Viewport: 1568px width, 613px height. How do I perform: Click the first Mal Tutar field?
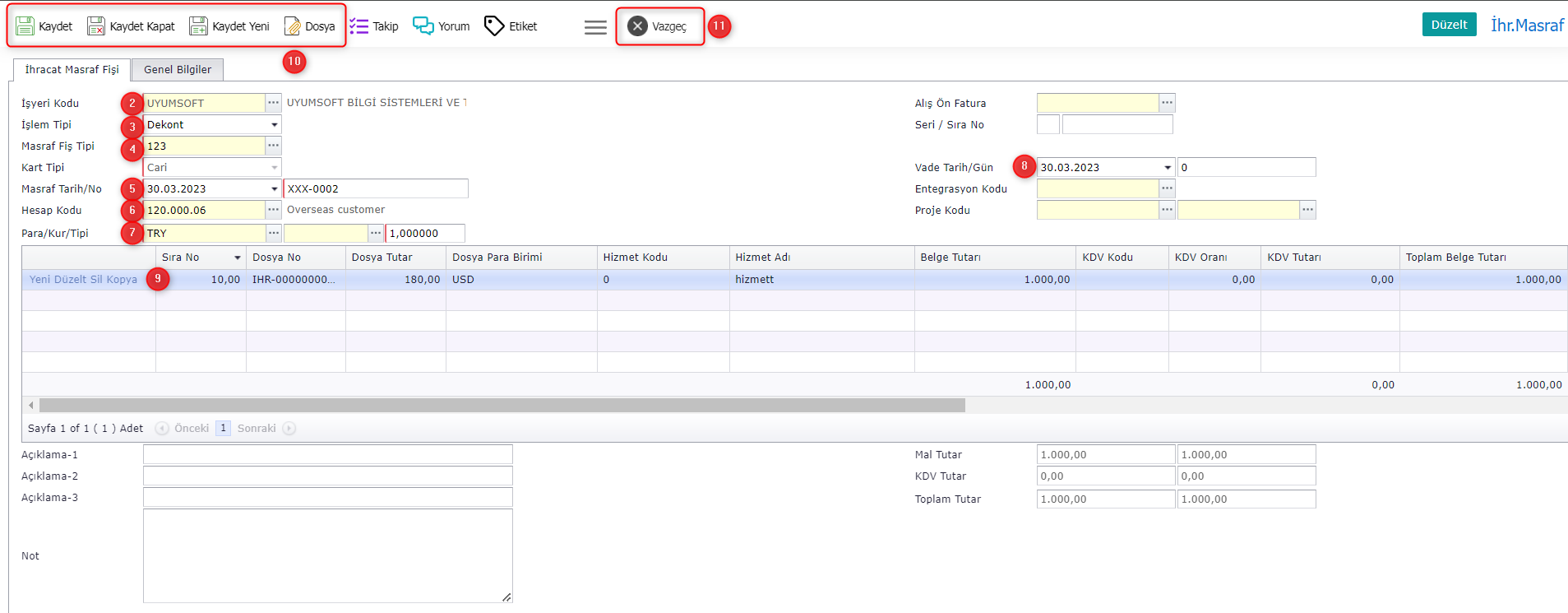tap(1106, 455)
